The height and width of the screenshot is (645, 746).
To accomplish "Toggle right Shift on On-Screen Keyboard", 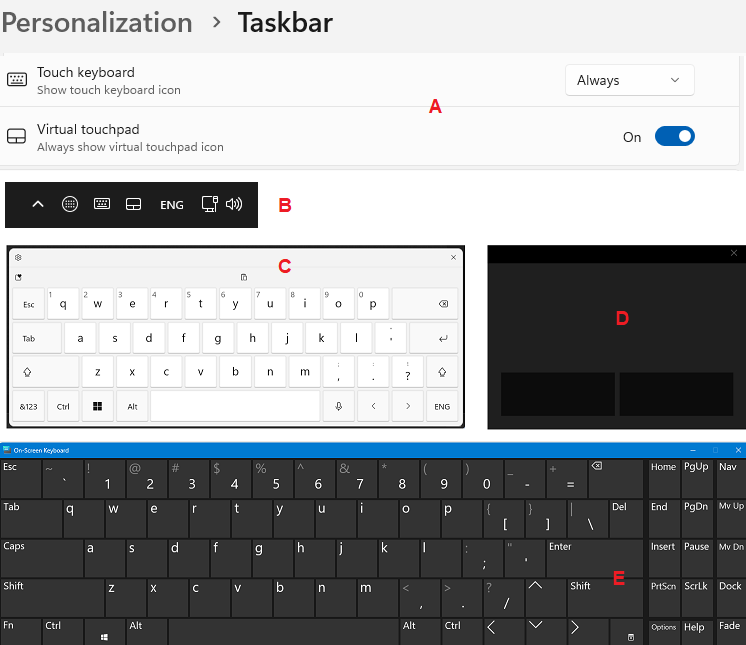I will click(x=605, y=597).
